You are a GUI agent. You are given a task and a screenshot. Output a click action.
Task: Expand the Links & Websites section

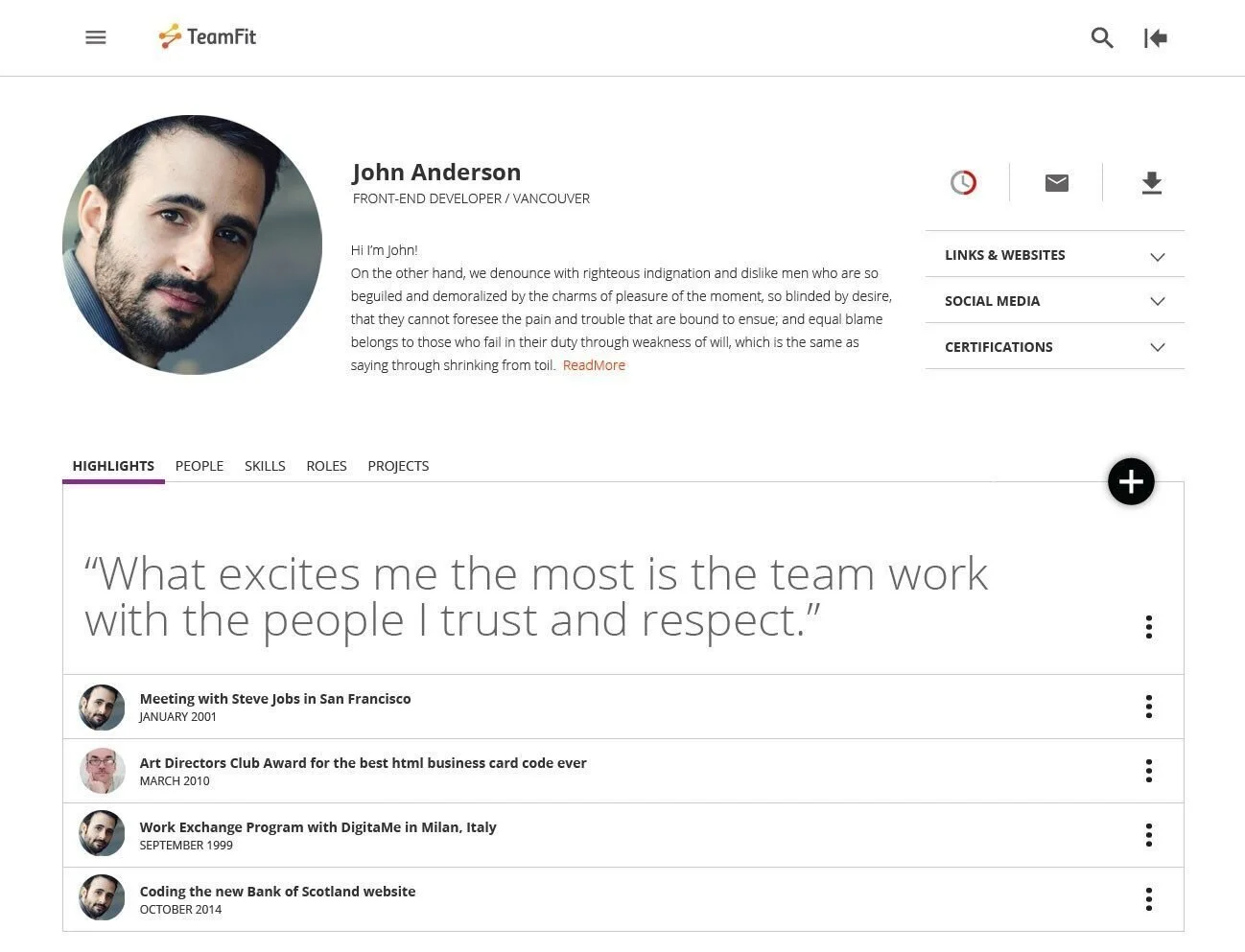[1055, 255]
